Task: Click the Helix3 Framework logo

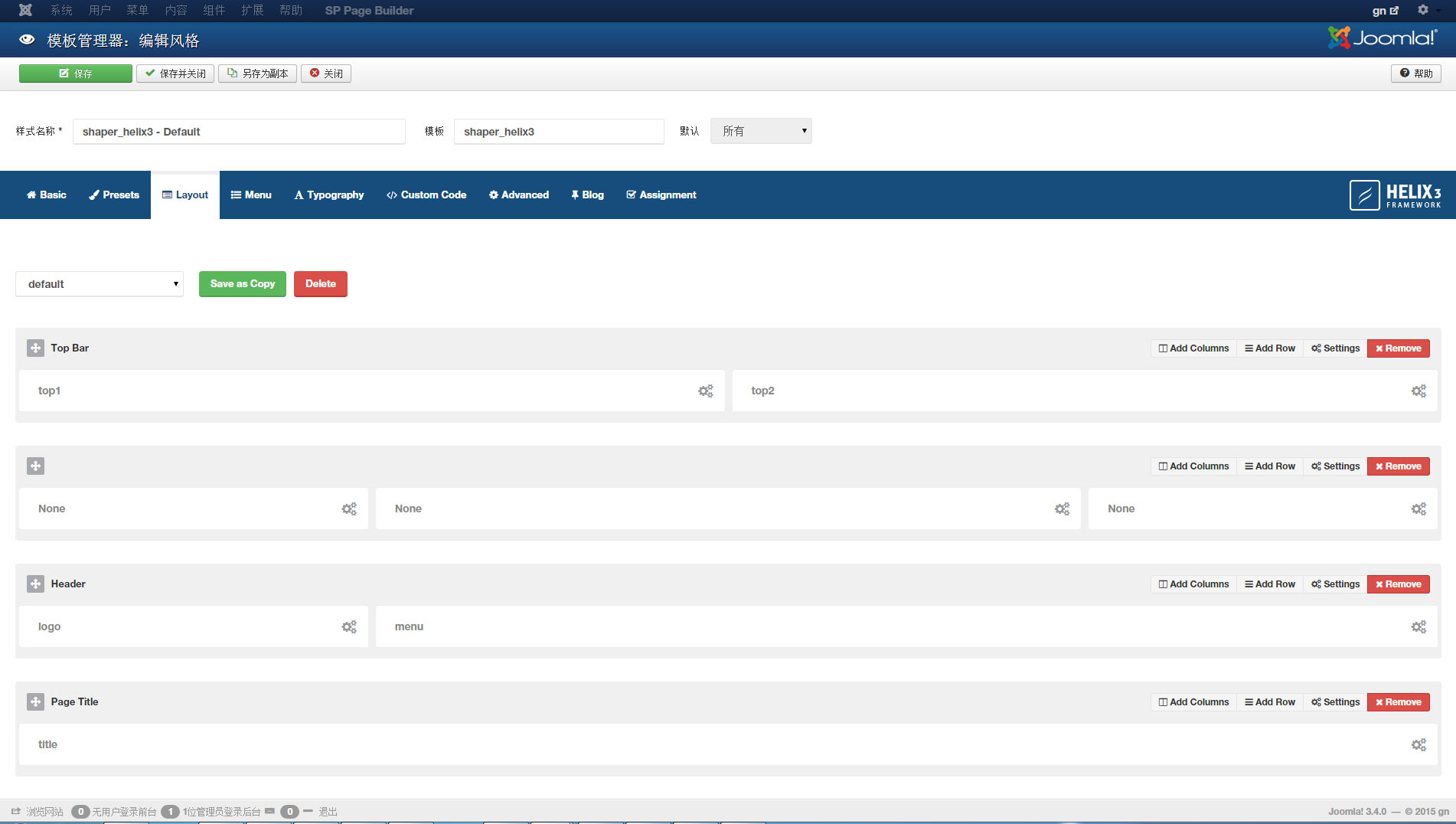Action: 1395,195
